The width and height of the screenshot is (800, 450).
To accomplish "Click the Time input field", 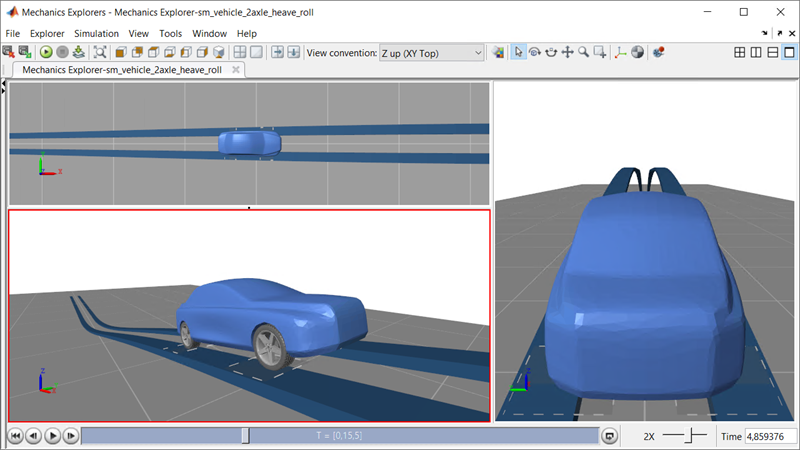I will [770, 436].
